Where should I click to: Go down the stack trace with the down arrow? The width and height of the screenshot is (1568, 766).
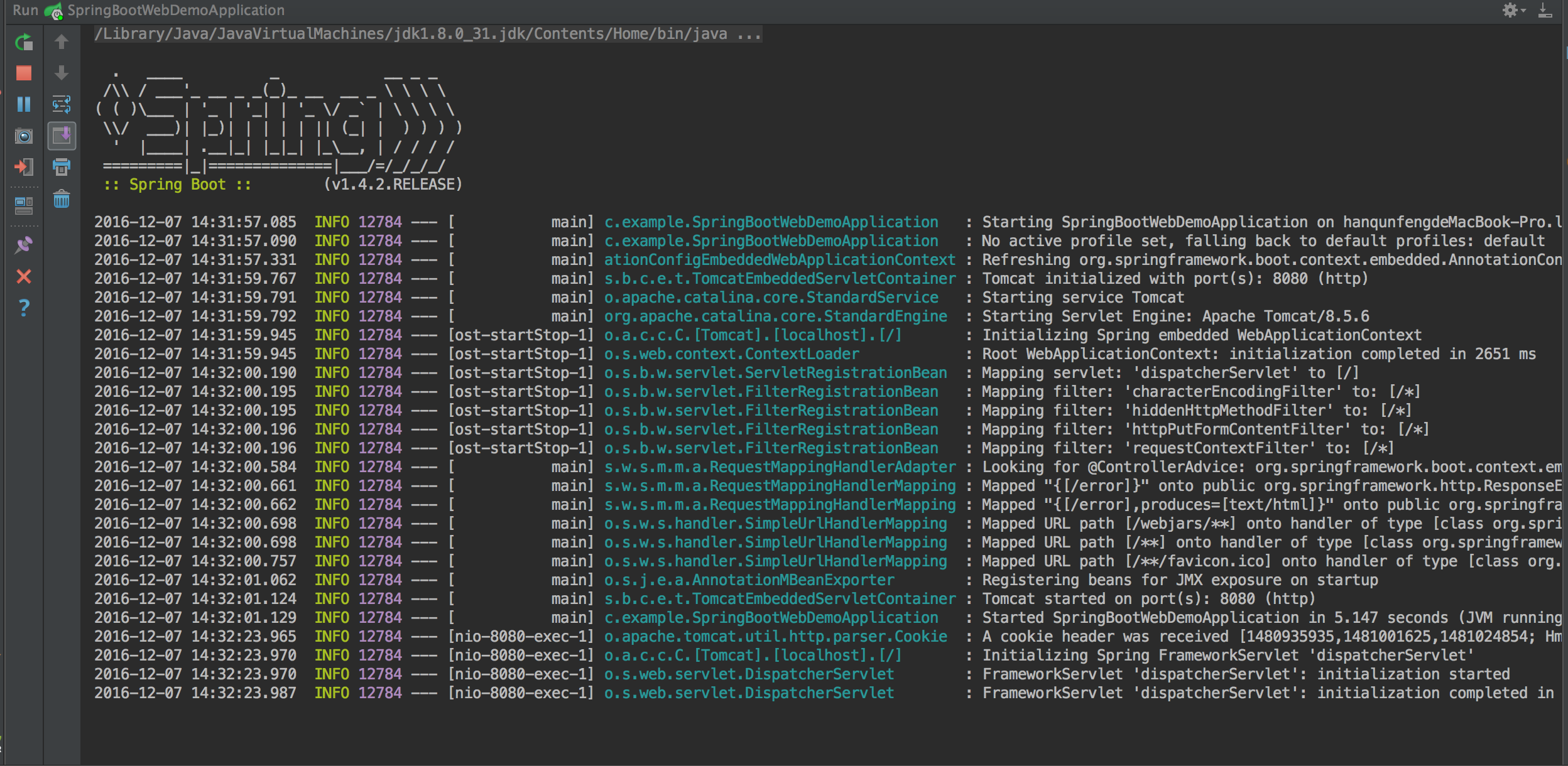(62, 73)
